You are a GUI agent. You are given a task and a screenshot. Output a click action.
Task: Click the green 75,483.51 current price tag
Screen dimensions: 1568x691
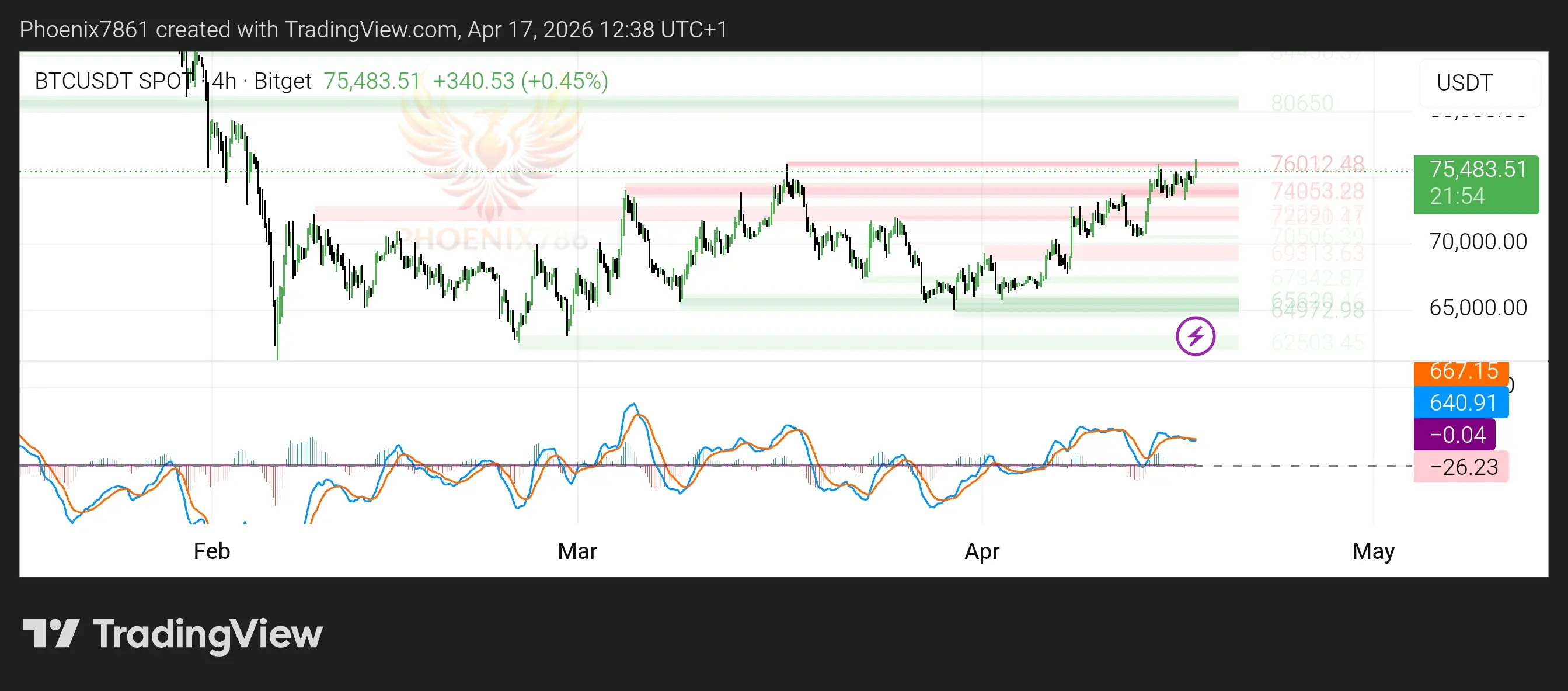click(x=1476, y=184)
